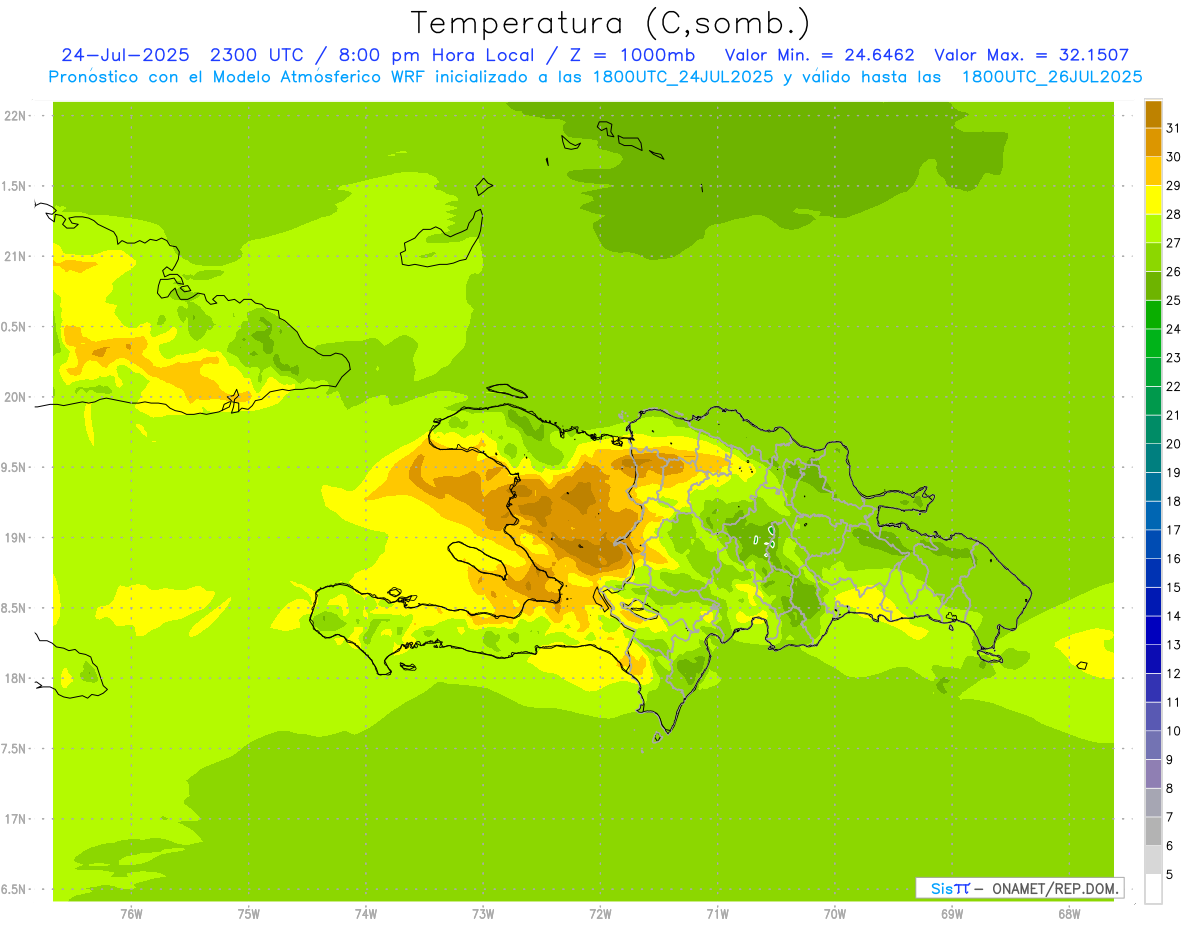Click the colorbar swatch between 25 and 26
1200x927 pixels.
[1153, 286]
